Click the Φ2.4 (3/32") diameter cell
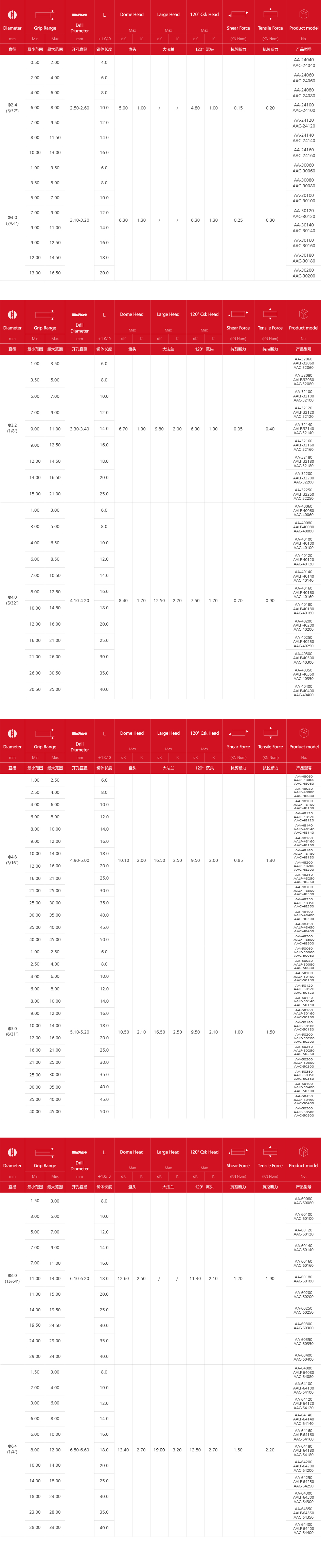 [x=12, y=108]
